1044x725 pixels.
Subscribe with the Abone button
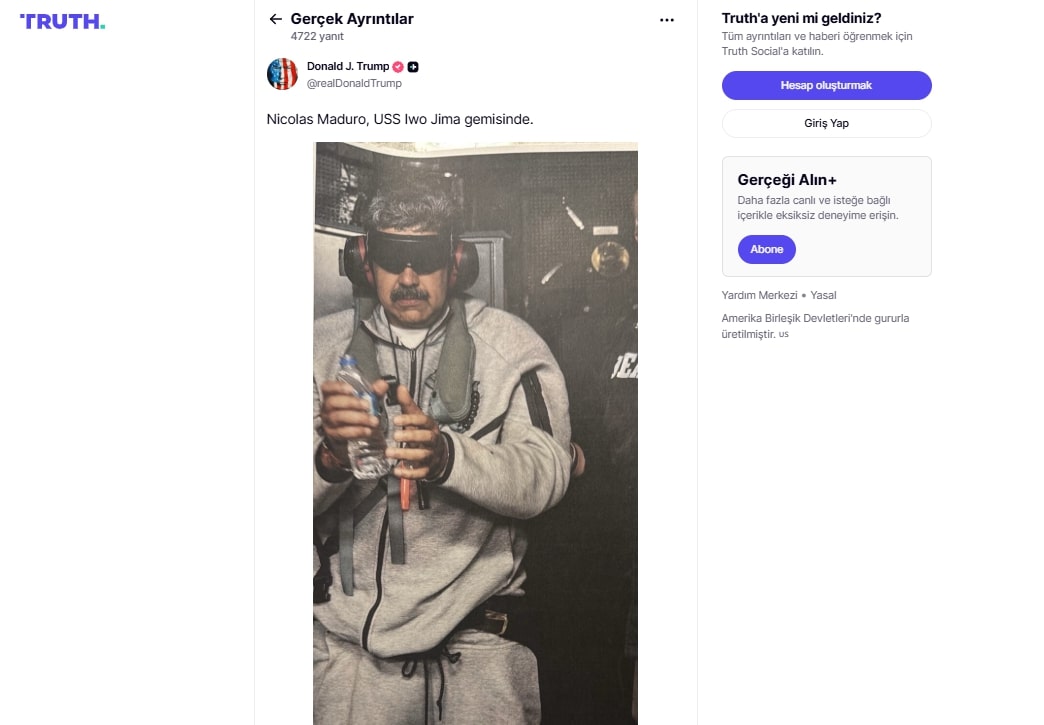click(766, 249)
